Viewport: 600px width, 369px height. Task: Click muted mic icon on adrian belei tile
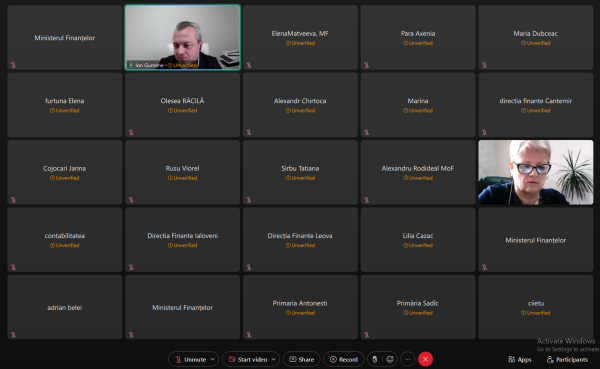point(13,335)
